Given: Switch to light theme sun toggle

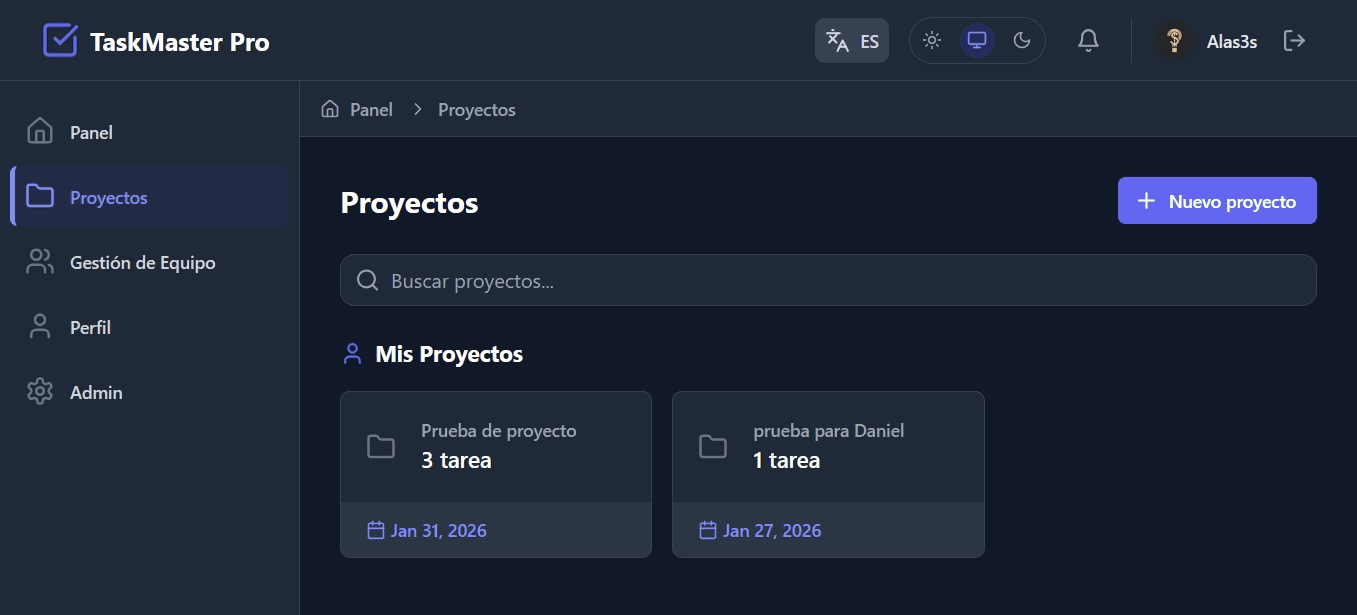Looking at the screenshot, I should 932,41.
